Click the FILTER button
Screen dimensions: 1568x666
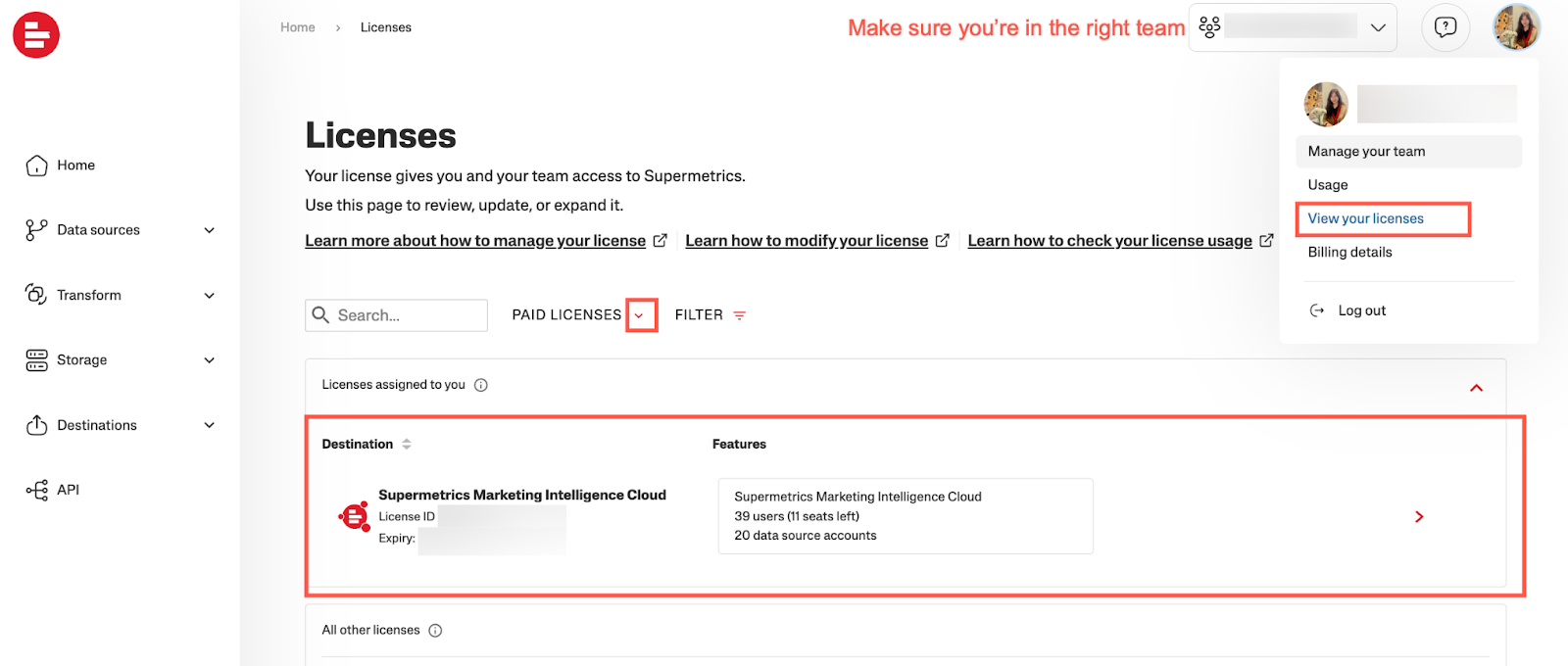point(710,315)
